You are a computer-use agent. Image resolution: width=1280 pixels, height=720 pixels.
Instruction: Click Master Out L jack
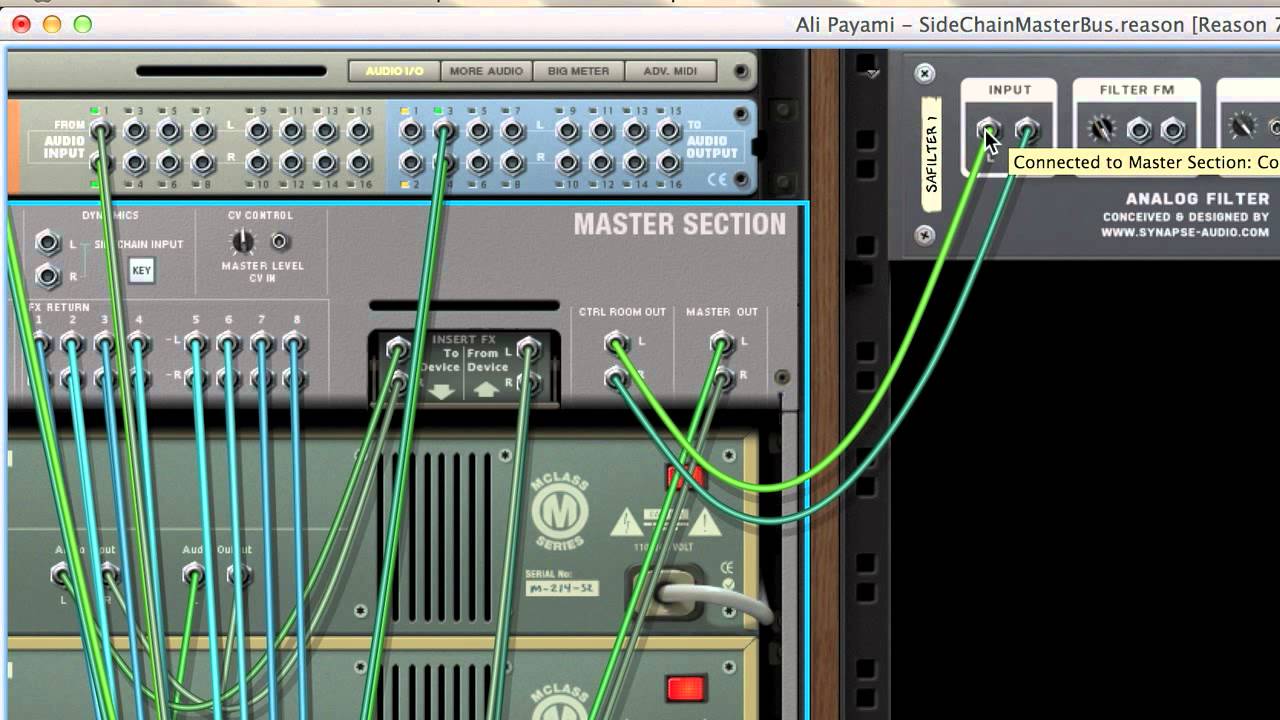(721, 343)
